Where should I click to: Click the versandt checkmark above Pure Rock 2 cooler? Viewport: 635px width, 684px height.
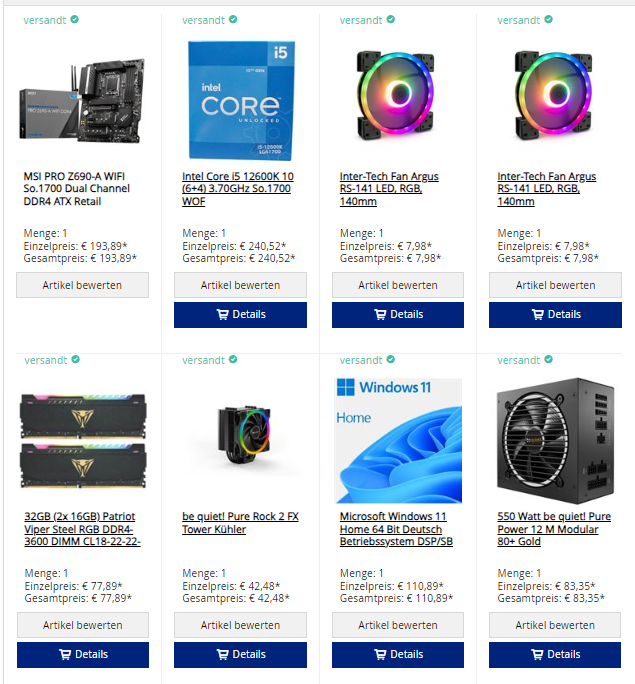click(x=233, y=359)
